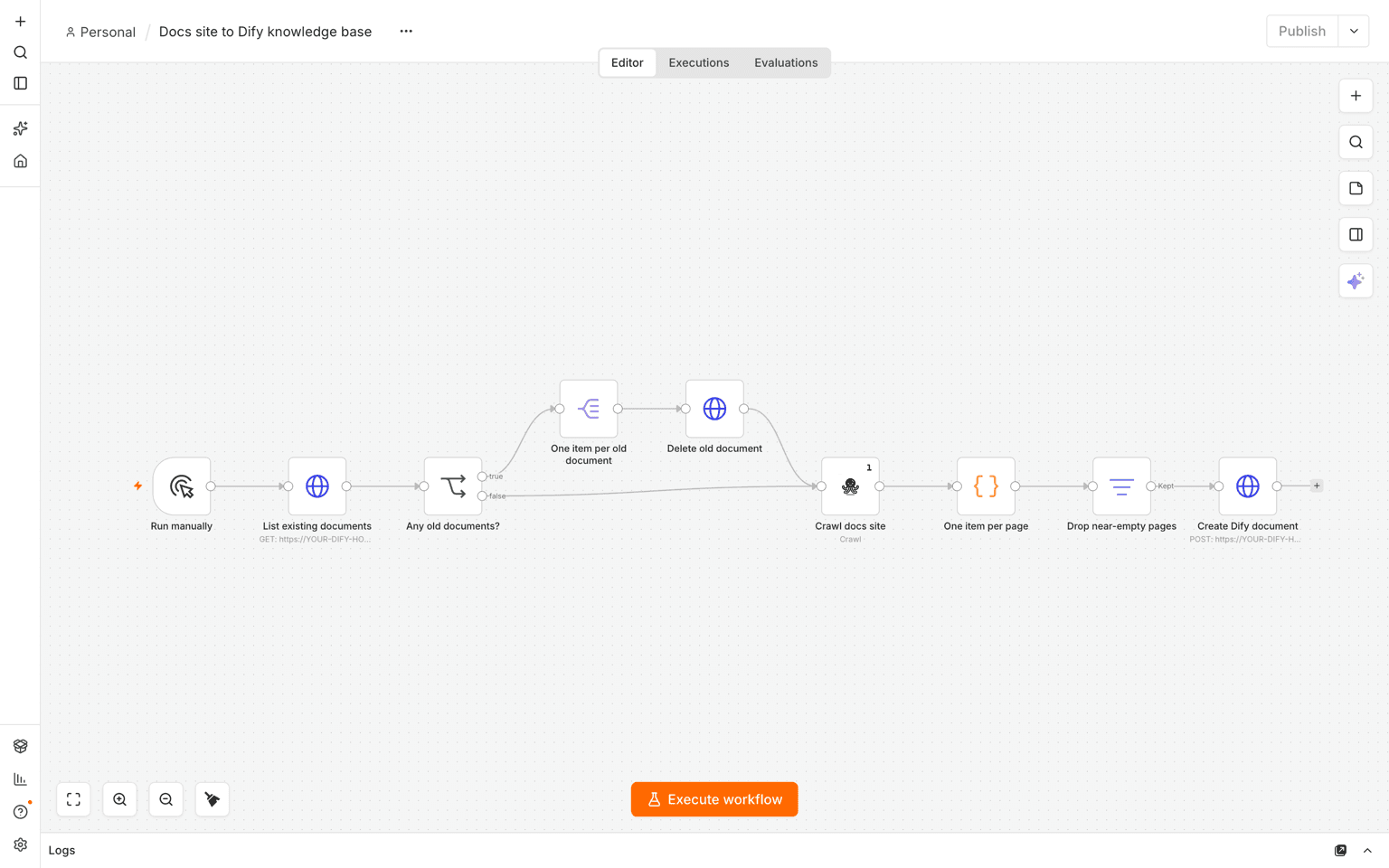Go to the home icon in sidebar
This screenshot has width=1389, height=868.
[20, 161]
